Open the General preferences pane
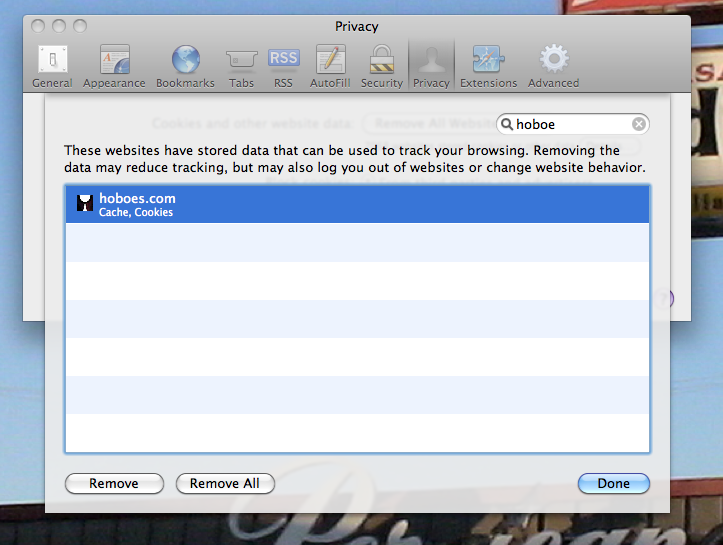The image size is (723, 545). coord(52,65)
